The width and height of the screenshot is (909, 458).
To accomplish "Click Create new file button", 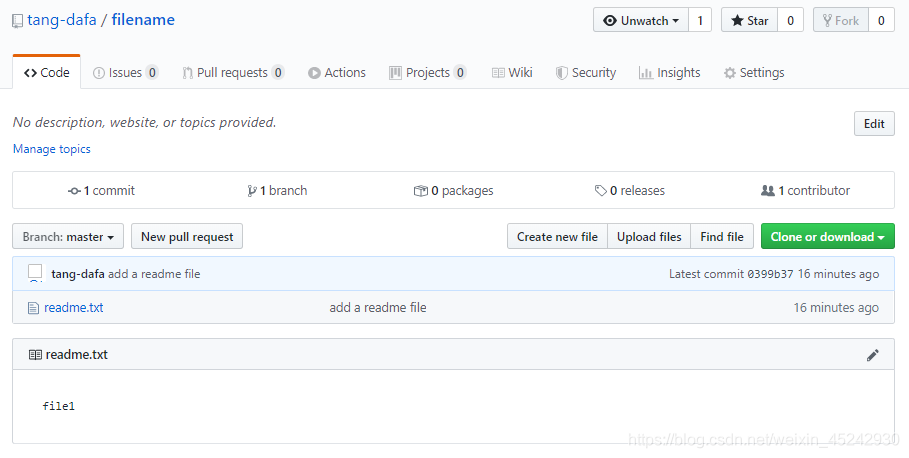I will (557, 237).
